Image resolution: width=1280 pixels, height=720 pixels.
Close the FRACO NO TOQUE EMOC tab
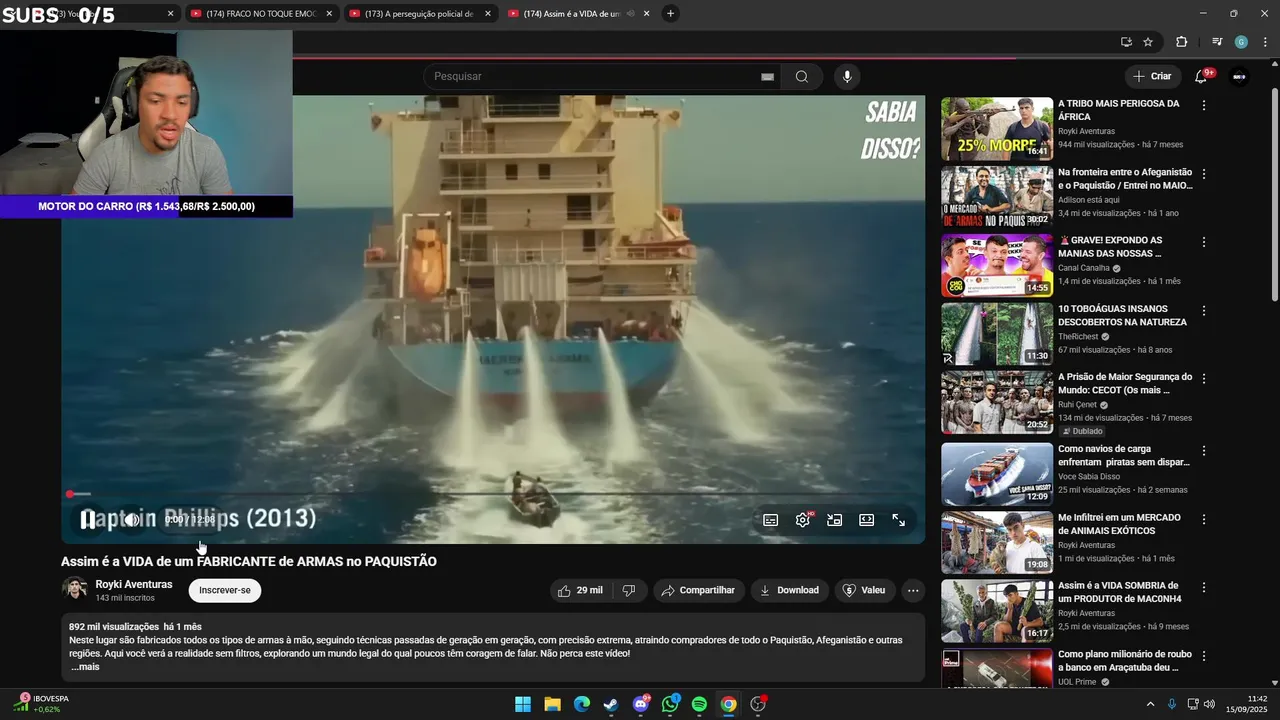(x=329, y=14)
